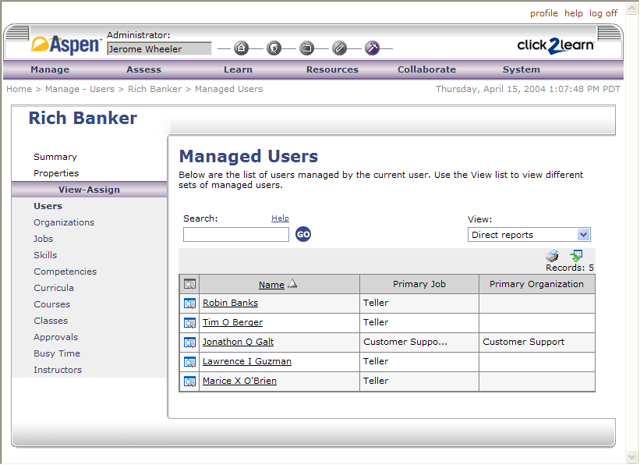Click the Primary Job column header
The height and width of the screenshot is (465, 640).
[x=419, y=284]
